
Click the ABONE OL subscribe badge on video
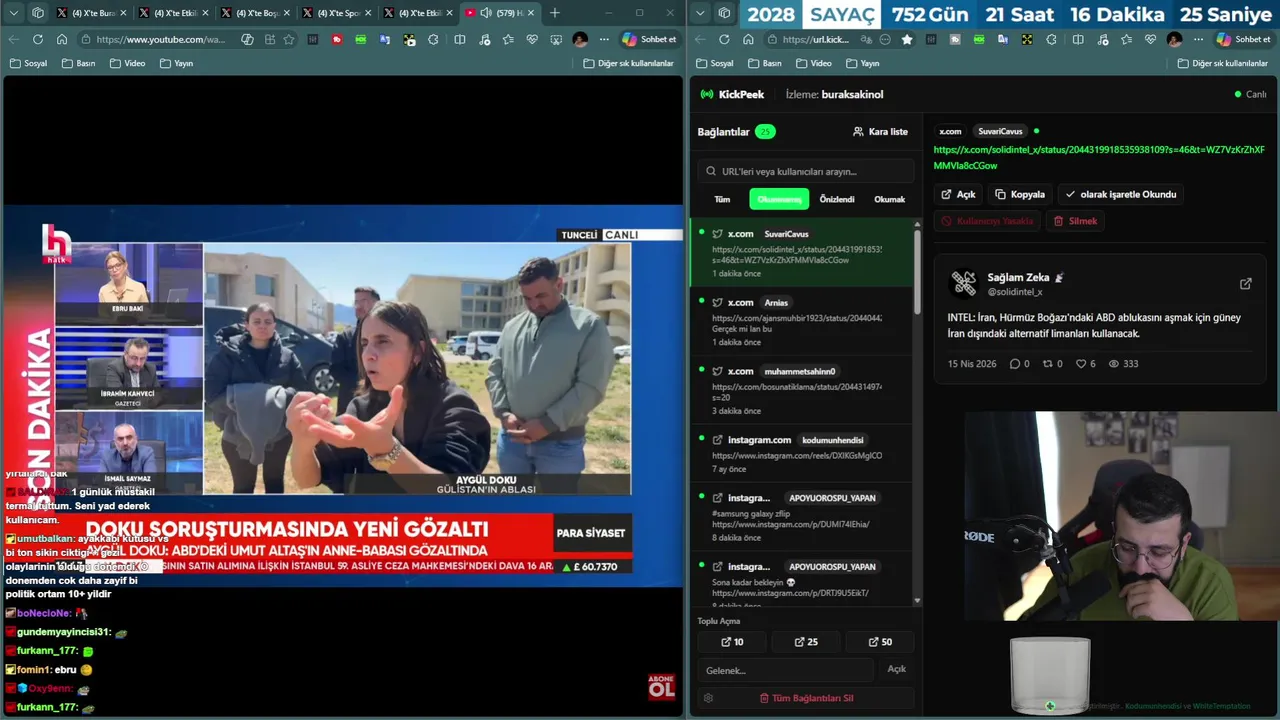tap(661, 686)
